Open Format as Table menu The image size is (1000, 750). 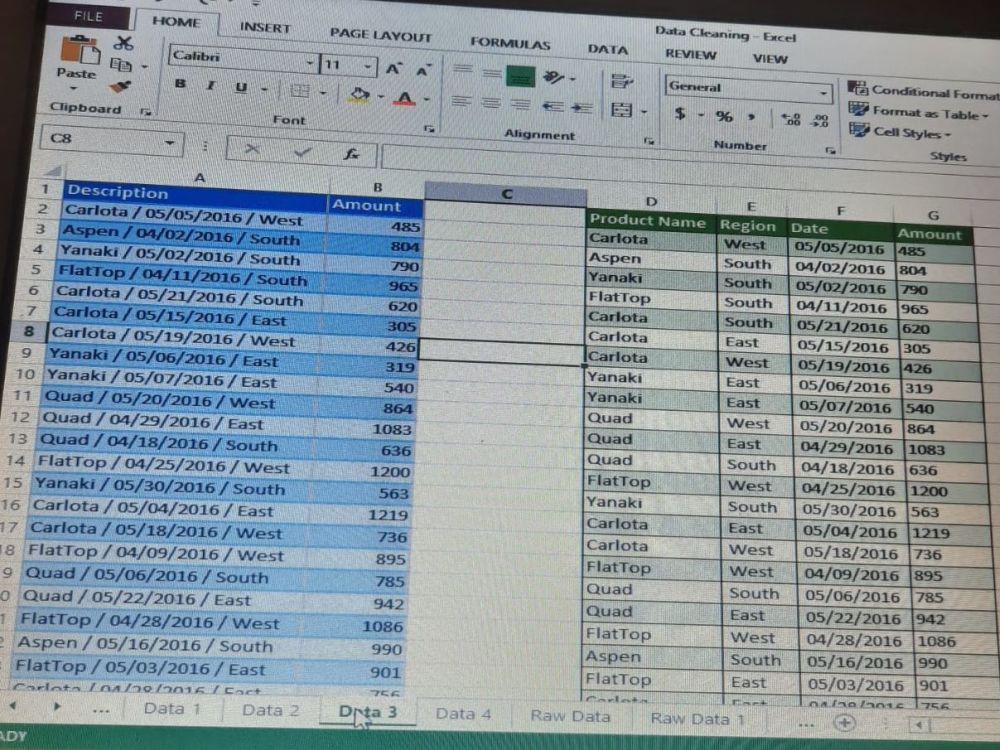[x=919, y=112]
